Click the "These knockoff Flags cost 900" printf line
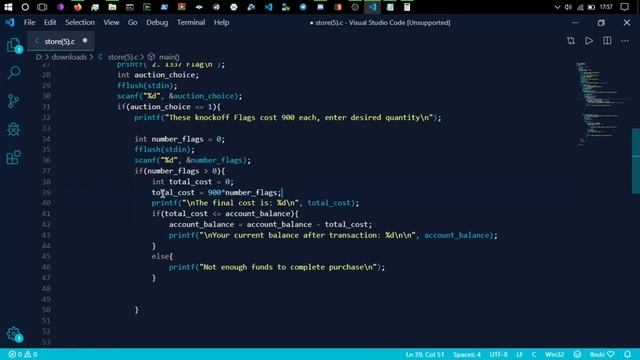This screenshot has width=640, height=360. coord(288,118)
